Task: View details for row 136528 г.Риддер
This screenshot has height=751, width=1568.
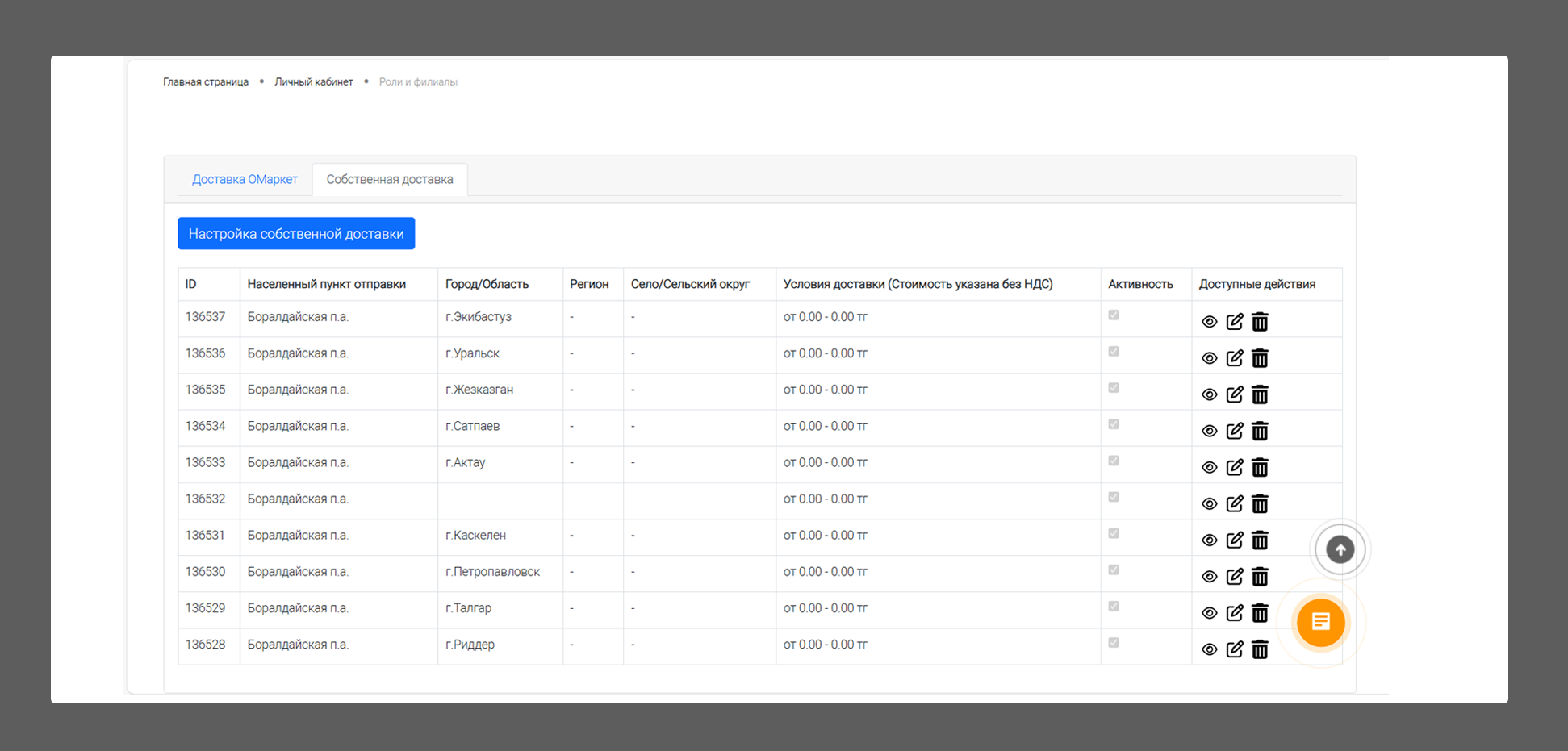Action: point(1209,649)
